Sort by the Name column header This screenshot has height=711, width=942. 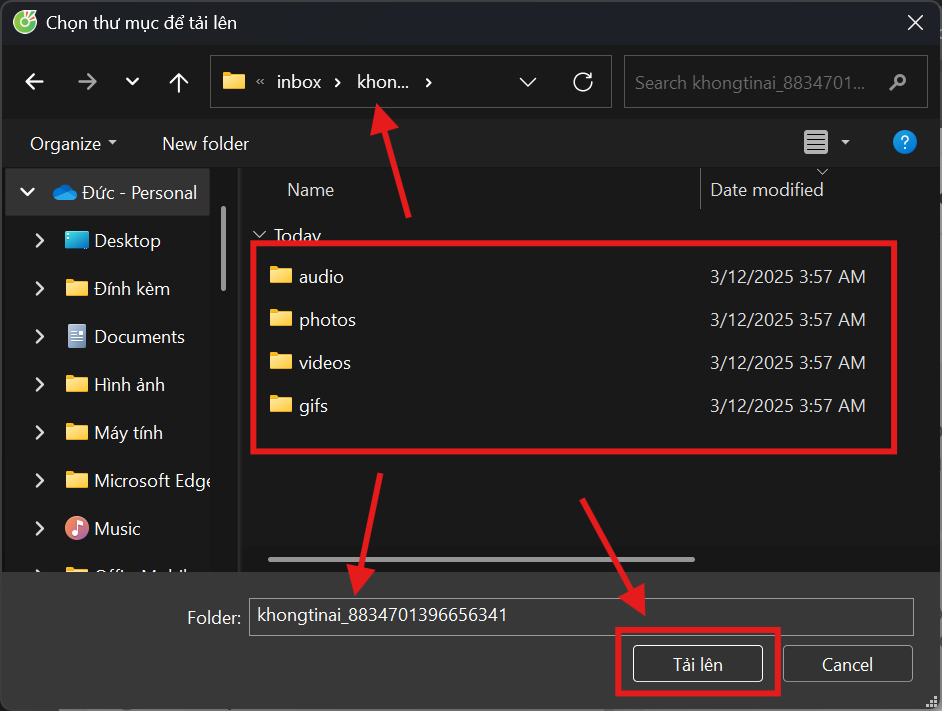pyautogui.click(x=310, y=190)
